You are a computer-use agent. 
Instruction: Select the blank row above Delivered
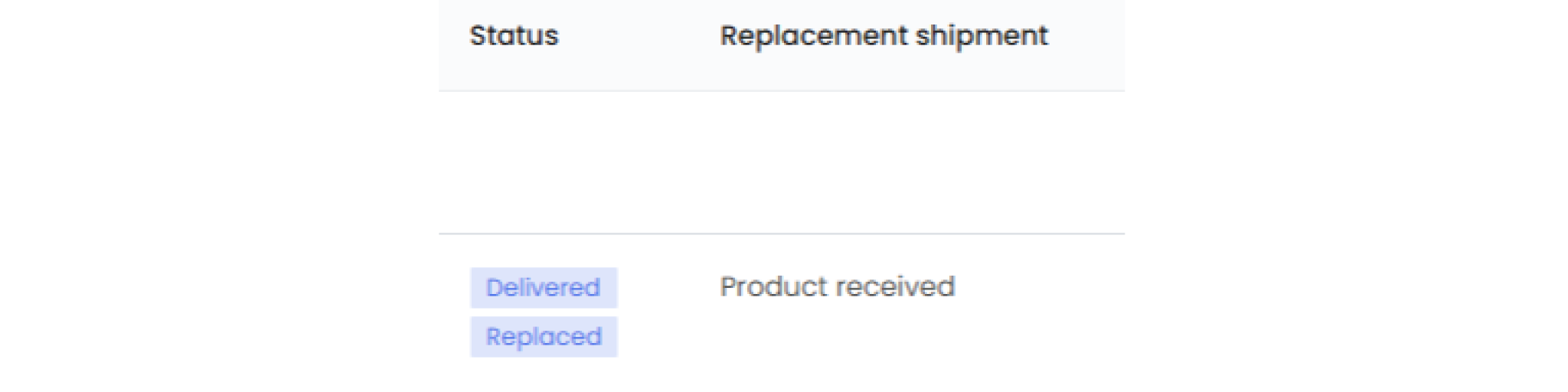(781, 162)
